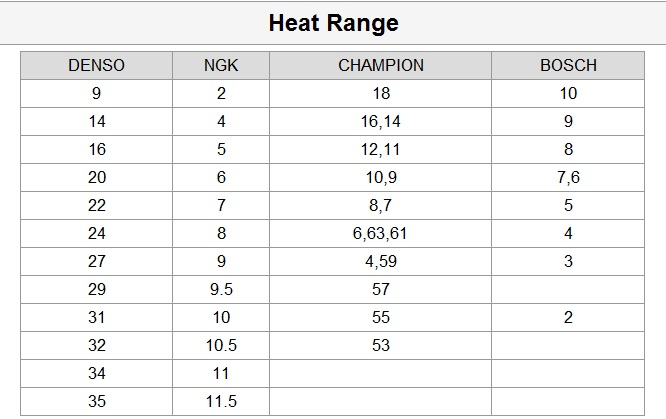
Task: Click the Heat Range title
Action: [x=333, y=23]
